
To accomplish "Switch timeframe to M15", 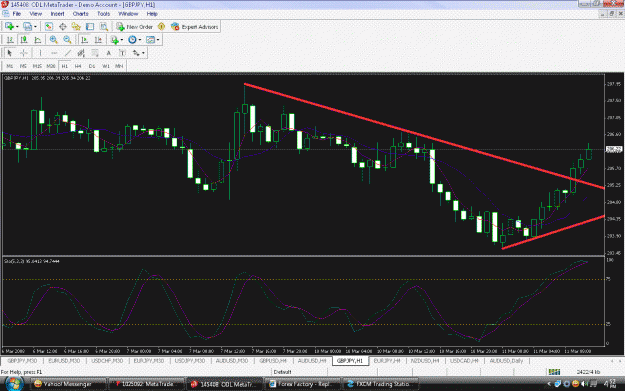I will 37,66.
